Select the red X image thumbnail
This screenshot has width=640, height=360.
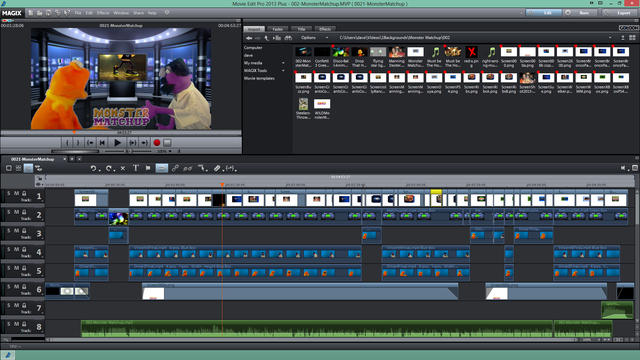tap(472, 52)
